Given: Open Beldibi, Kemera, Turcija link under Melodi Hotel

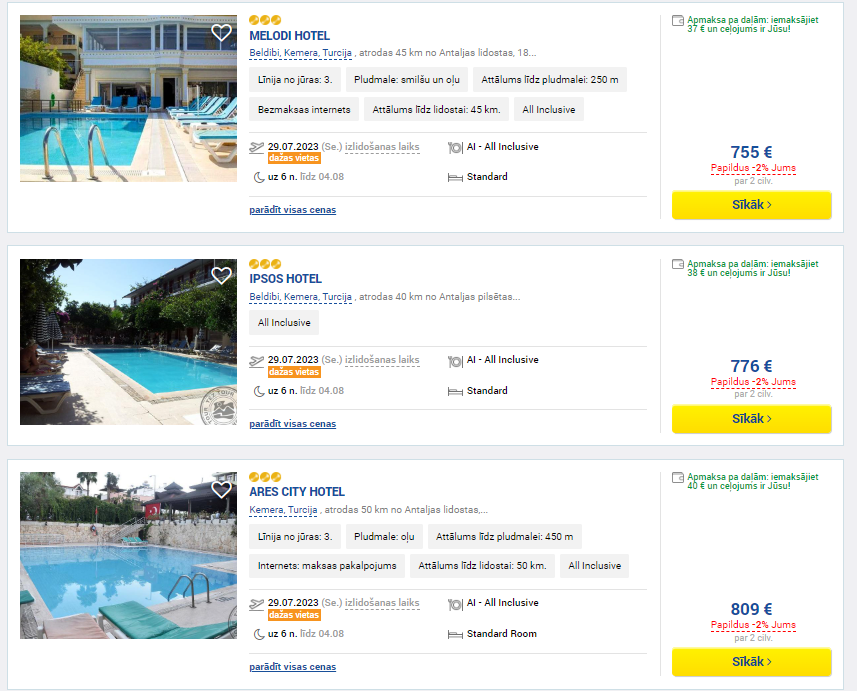Looking at the screenshot, I should coord(301,53).
